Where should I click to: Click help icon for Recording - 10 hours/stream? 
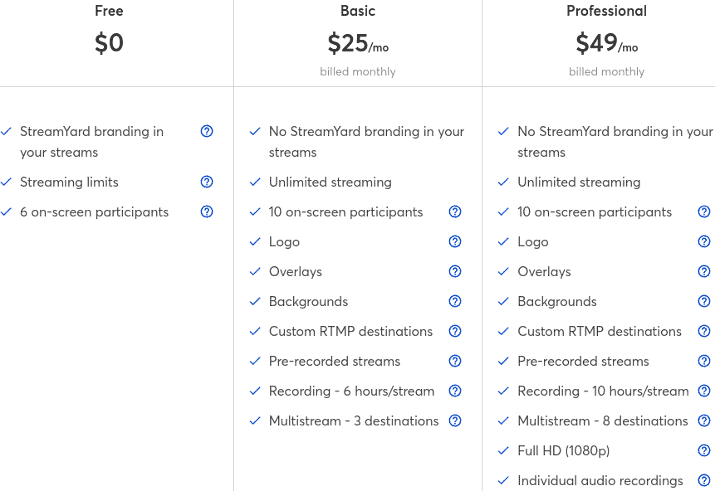(704, 391)
